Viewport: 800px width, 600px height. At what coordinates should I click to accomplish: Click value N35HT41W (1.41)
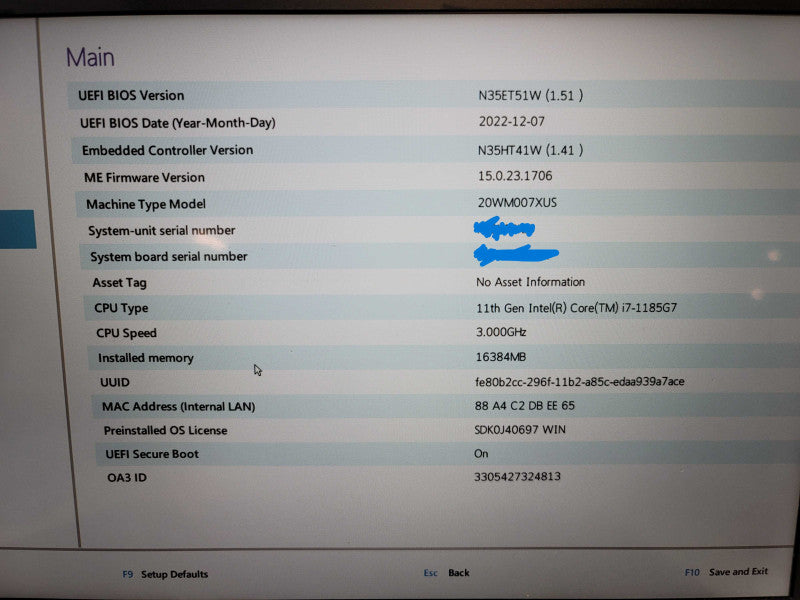(x=531, y=150)
